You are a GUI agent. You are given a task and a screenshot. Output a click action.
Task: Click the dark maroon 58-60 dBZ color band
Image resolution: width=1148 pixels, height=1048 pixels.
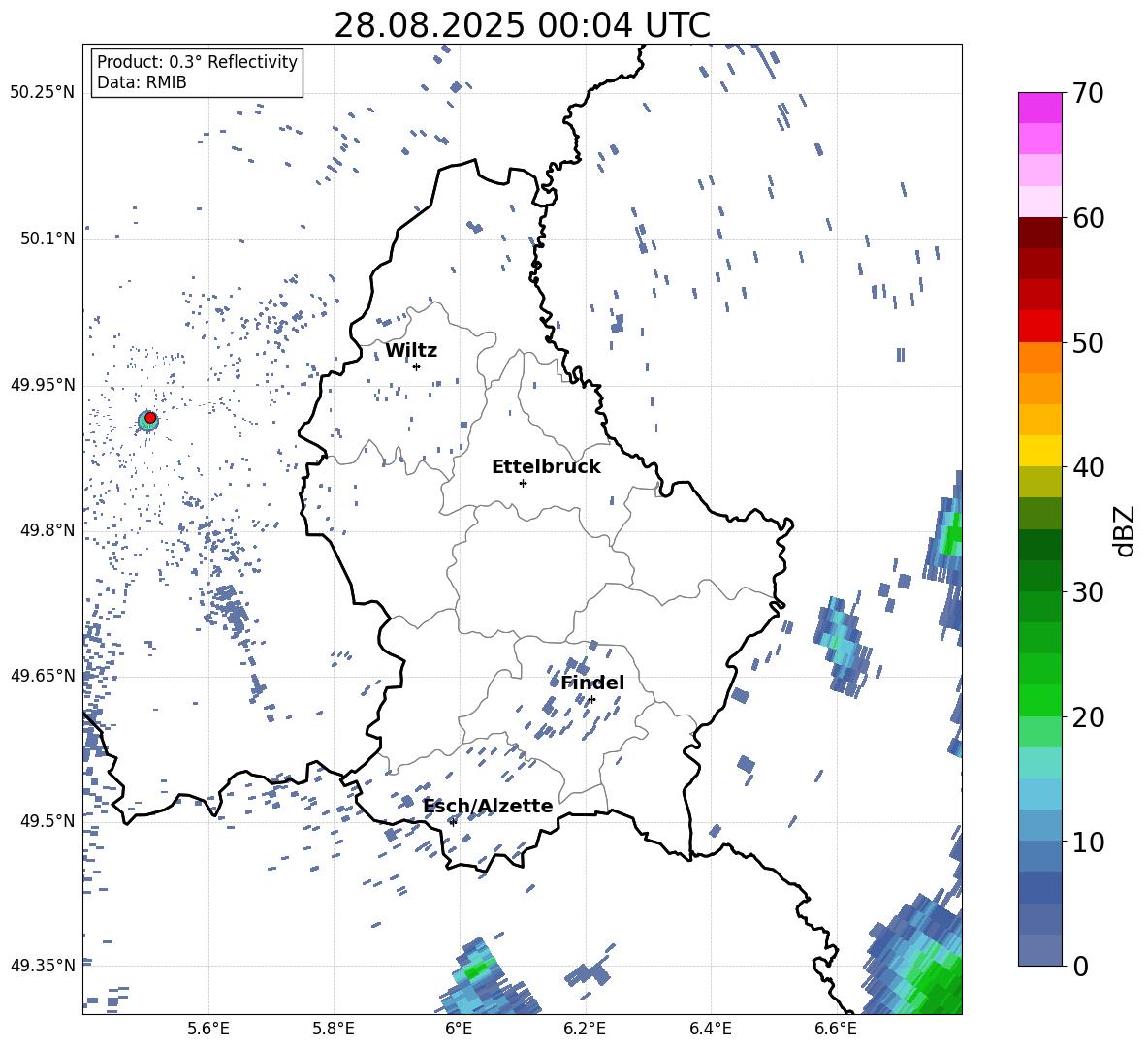click(x=1039, y=233)
